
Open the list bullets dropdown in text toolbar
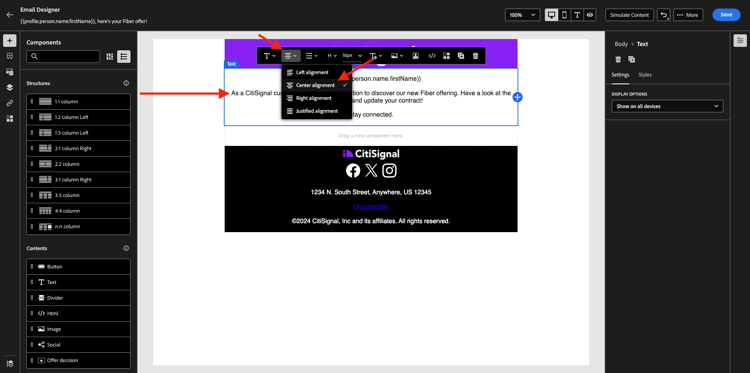coord(312,56)
